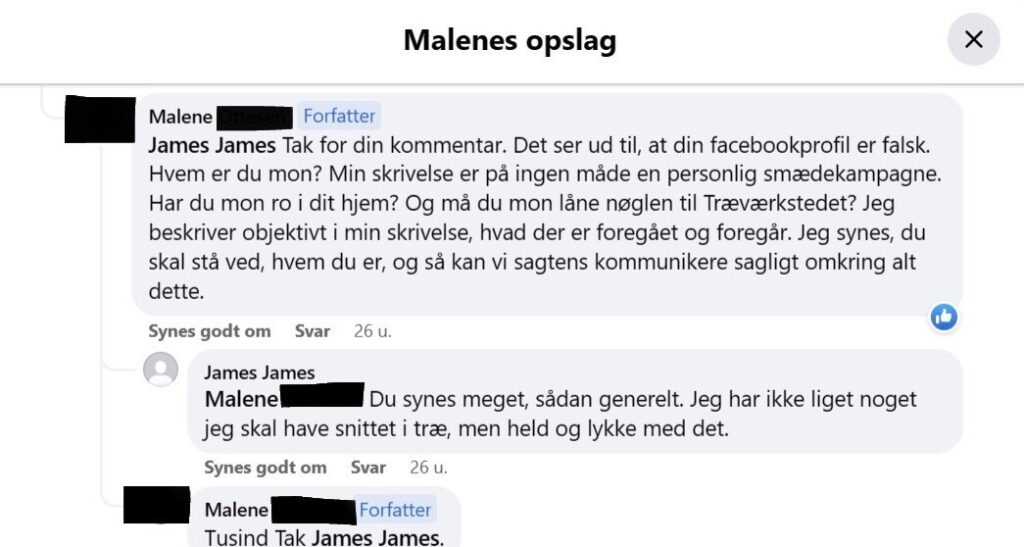Open the blacked-out profile picture on the bottom comment
The image size is (1024, 547).
coord(157,505)
